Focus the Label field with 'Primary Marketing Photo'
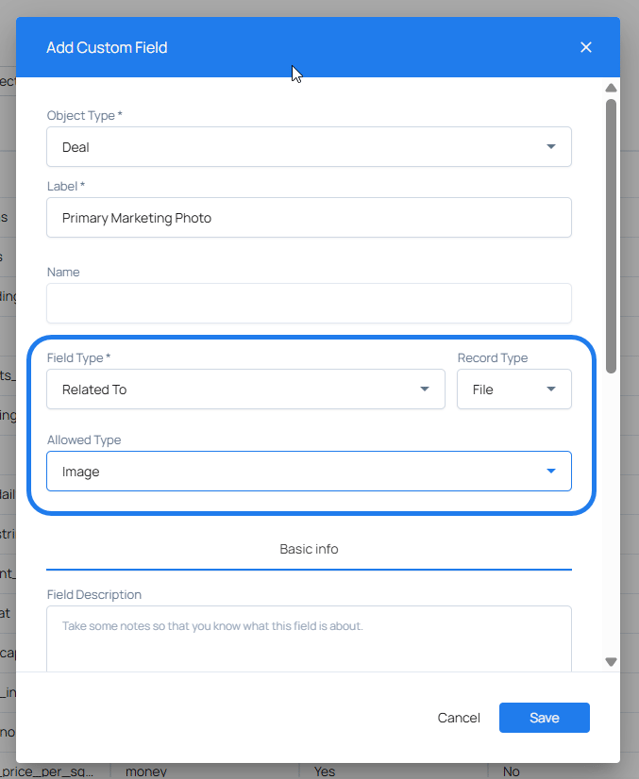Viewport: 639px width, 779px height. pyautogui.click(x=308, y=217)
